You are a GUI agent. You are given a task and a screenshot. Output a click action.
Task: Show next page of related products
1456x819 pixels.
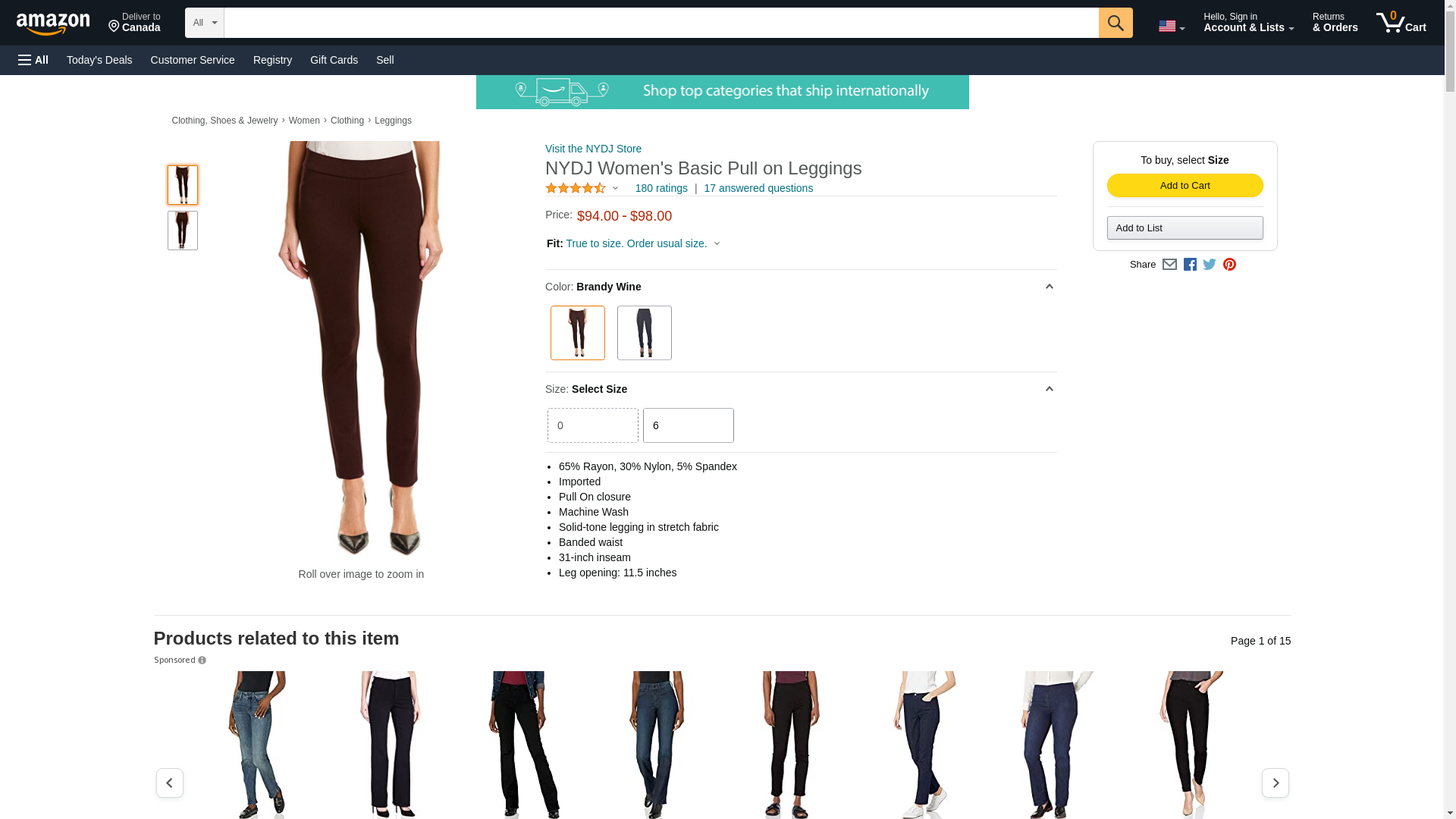coord(1276,783)
